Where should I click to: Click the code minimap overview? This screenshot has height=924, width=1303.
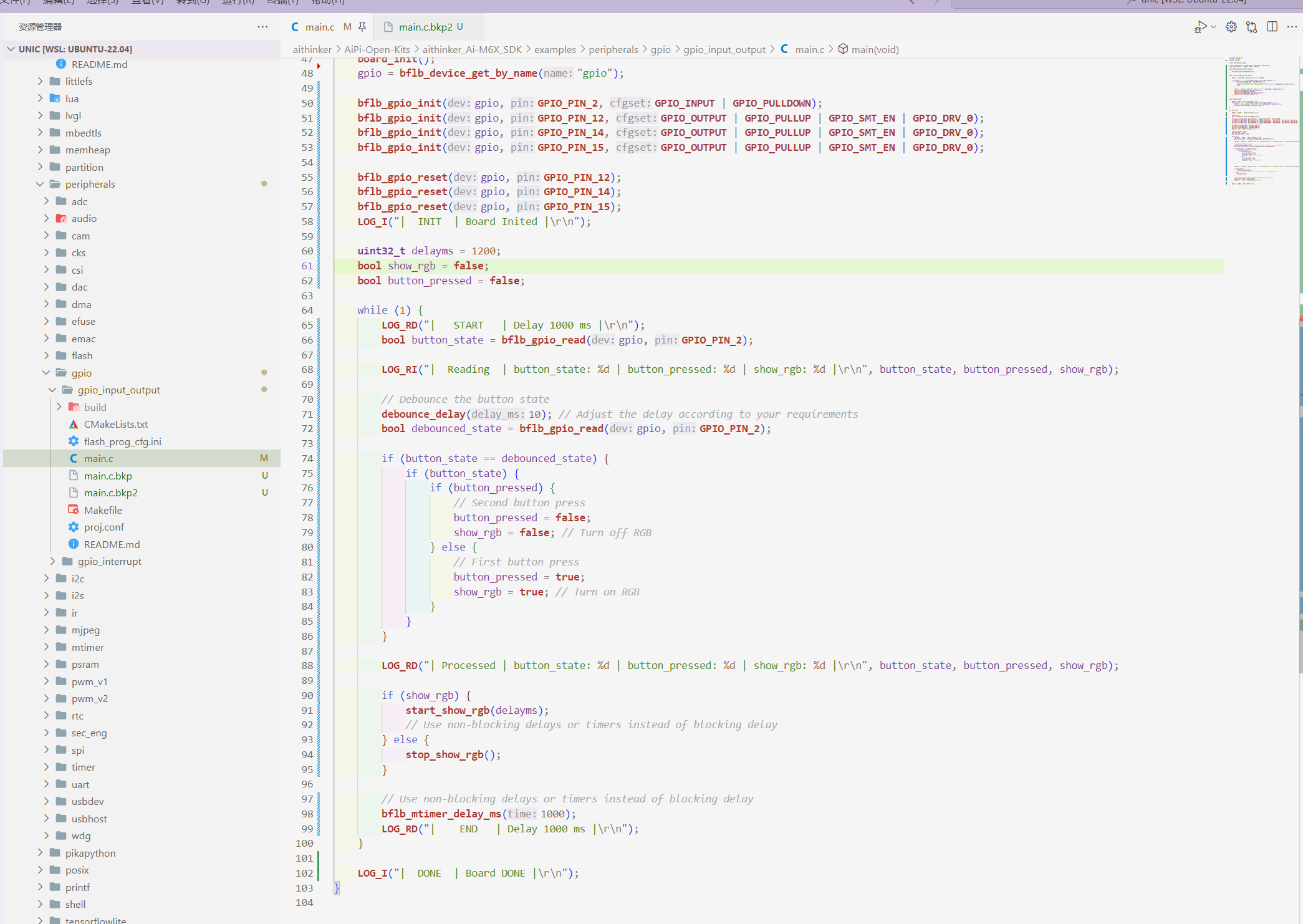pos(1262,121)
